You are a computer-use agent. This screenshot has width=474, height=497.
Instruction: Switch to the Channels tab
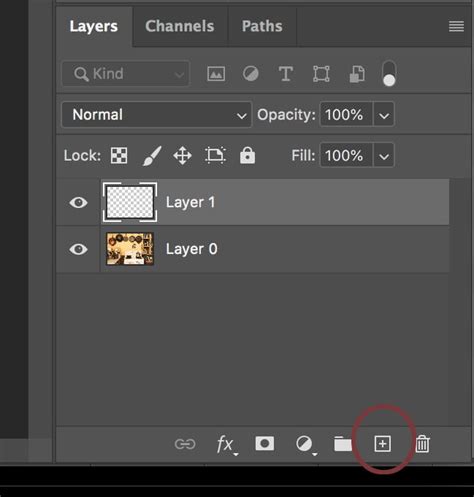180,26
